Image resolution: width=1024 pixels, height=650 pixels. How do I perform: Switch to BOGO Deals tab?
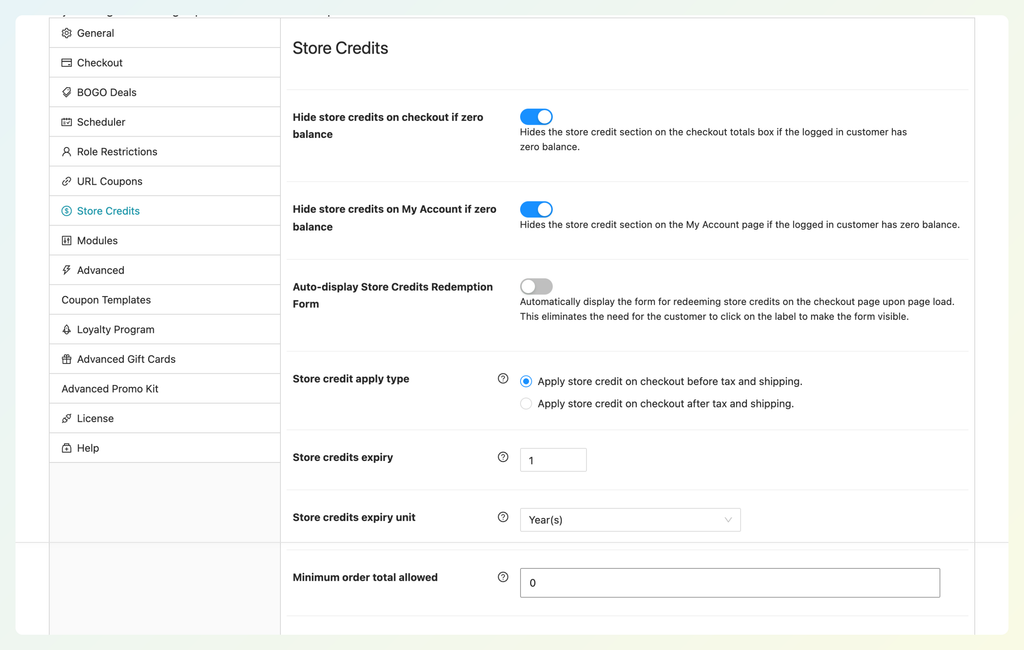pos(165,92)
